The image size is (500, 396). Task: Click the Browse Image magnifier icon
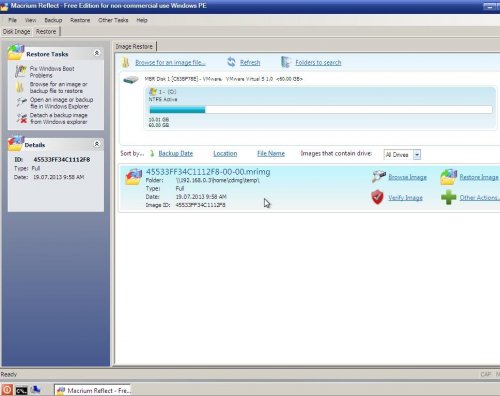point(379,176)
